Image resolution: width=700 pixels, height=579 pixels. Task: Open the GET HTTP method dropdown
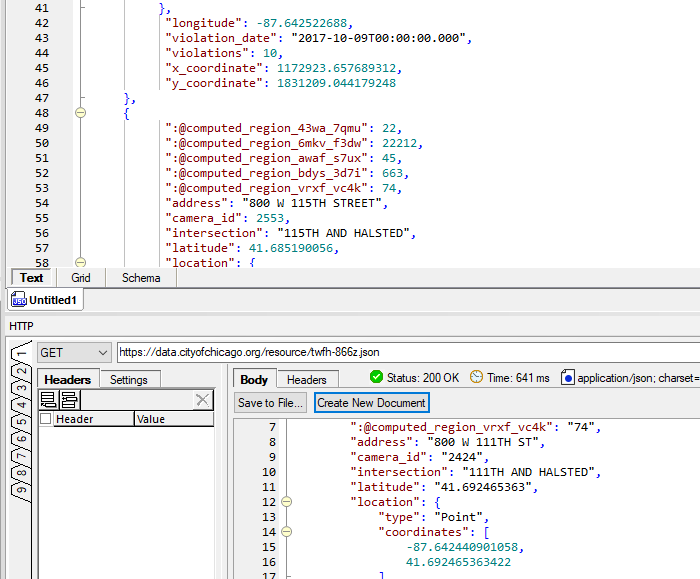coord(74,352)
